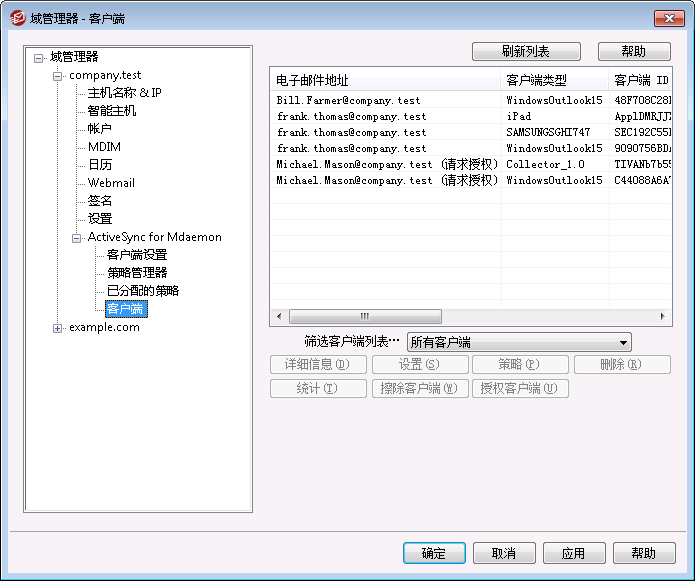Select ActiveSync for Mdaemon tree item
Screen dimensions: 695x581
tap(155, 237)
